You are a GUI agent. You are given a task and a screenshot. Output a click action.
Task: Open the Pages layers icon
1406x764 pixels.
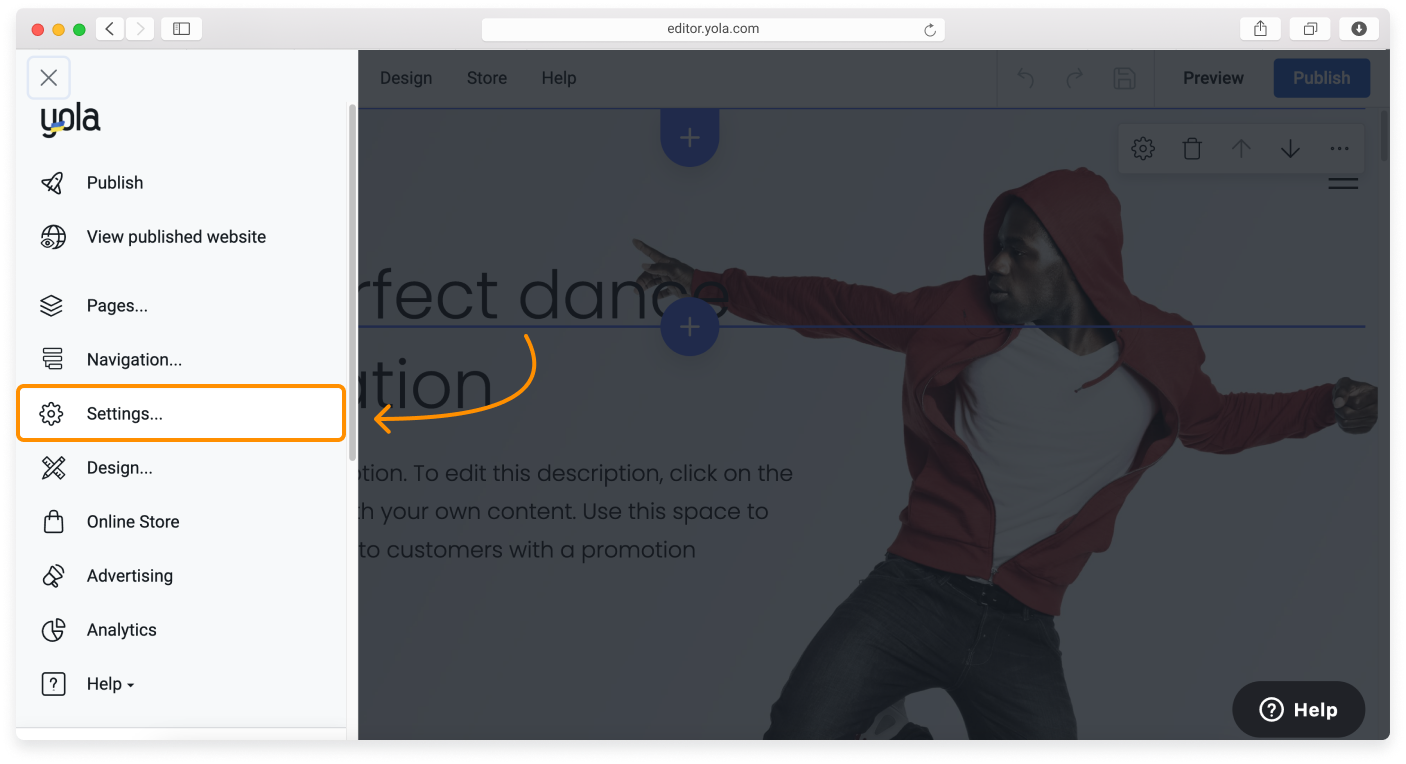pyautogui.click(x=52, y=306)
